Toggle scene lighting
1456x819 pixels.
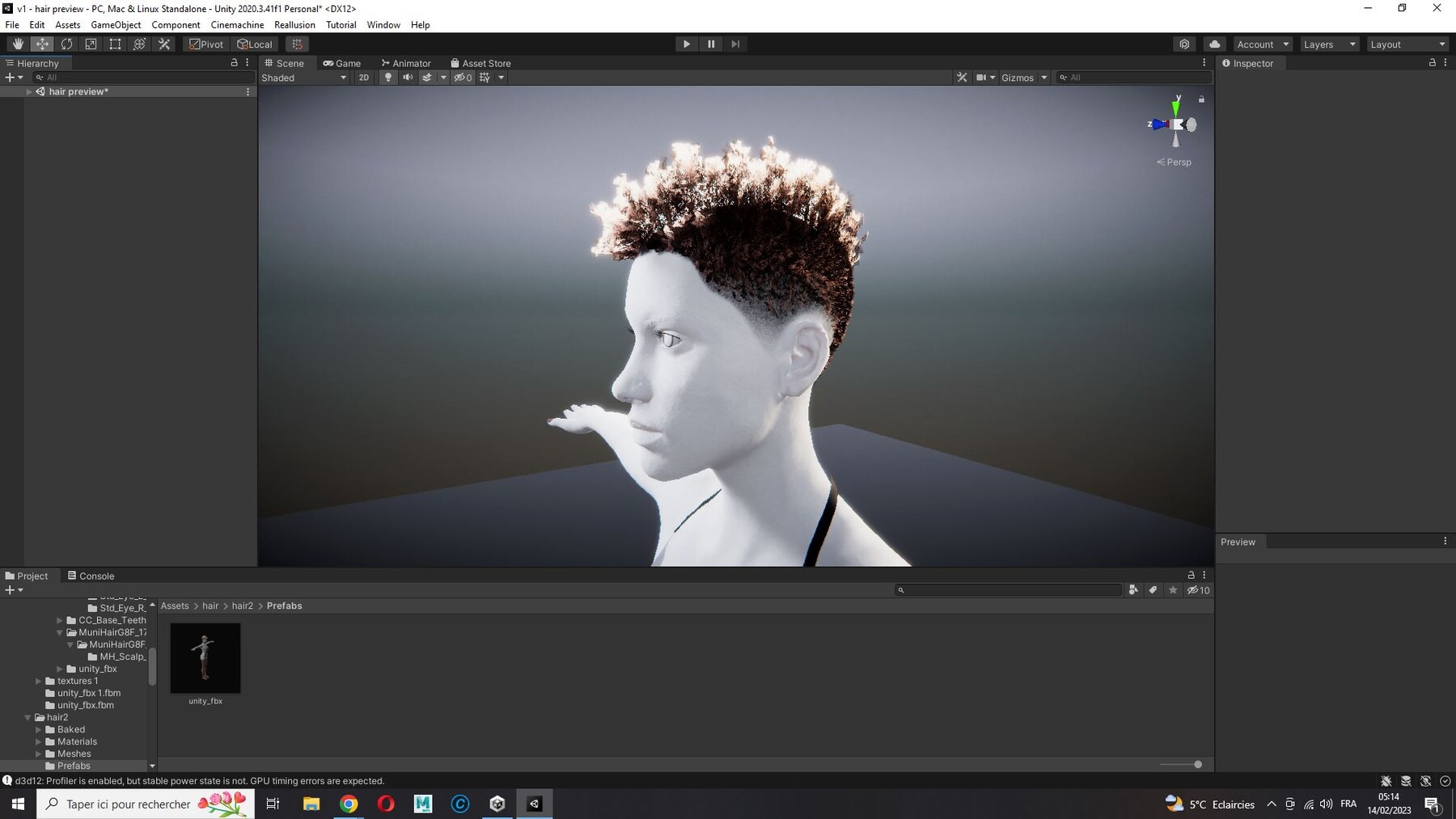pyautogui.click(x=388, y=78)
